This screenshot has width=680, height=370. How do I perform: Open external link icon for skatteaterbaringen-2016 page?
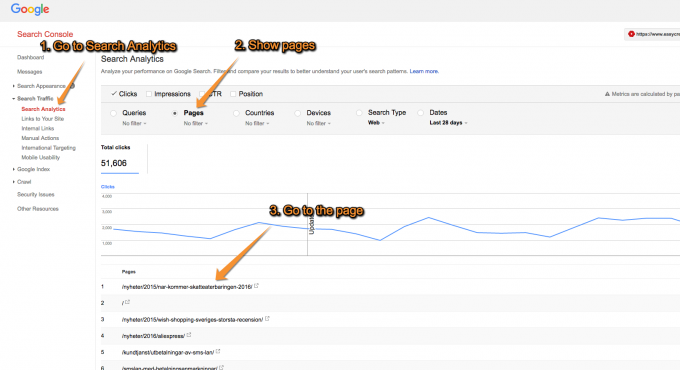[256, 285]
